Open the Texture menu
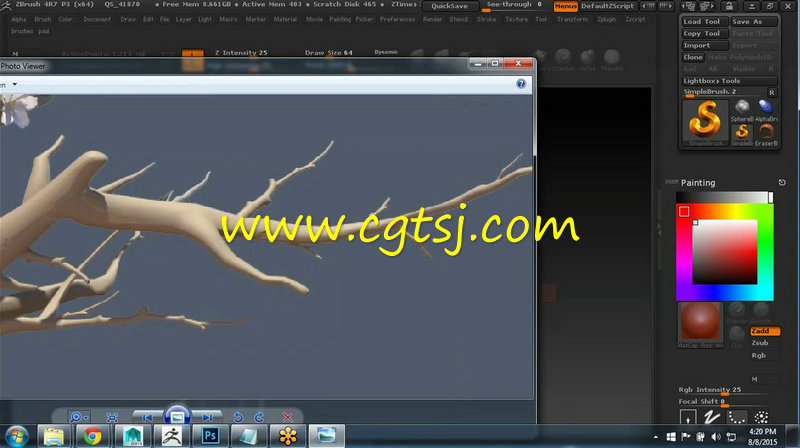Image resolution: width=800 pixels, height=448 pixels. [x=516, y=19]
